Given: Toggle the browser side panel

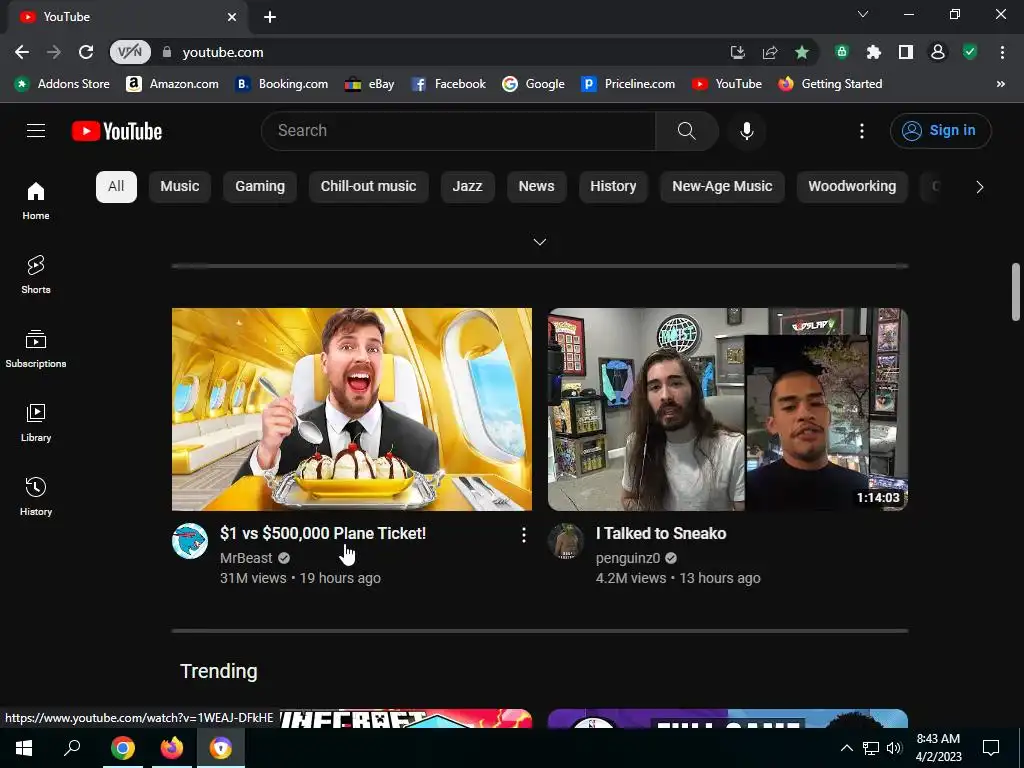Looking at the screenshot, I should click(x=906, y=52).
